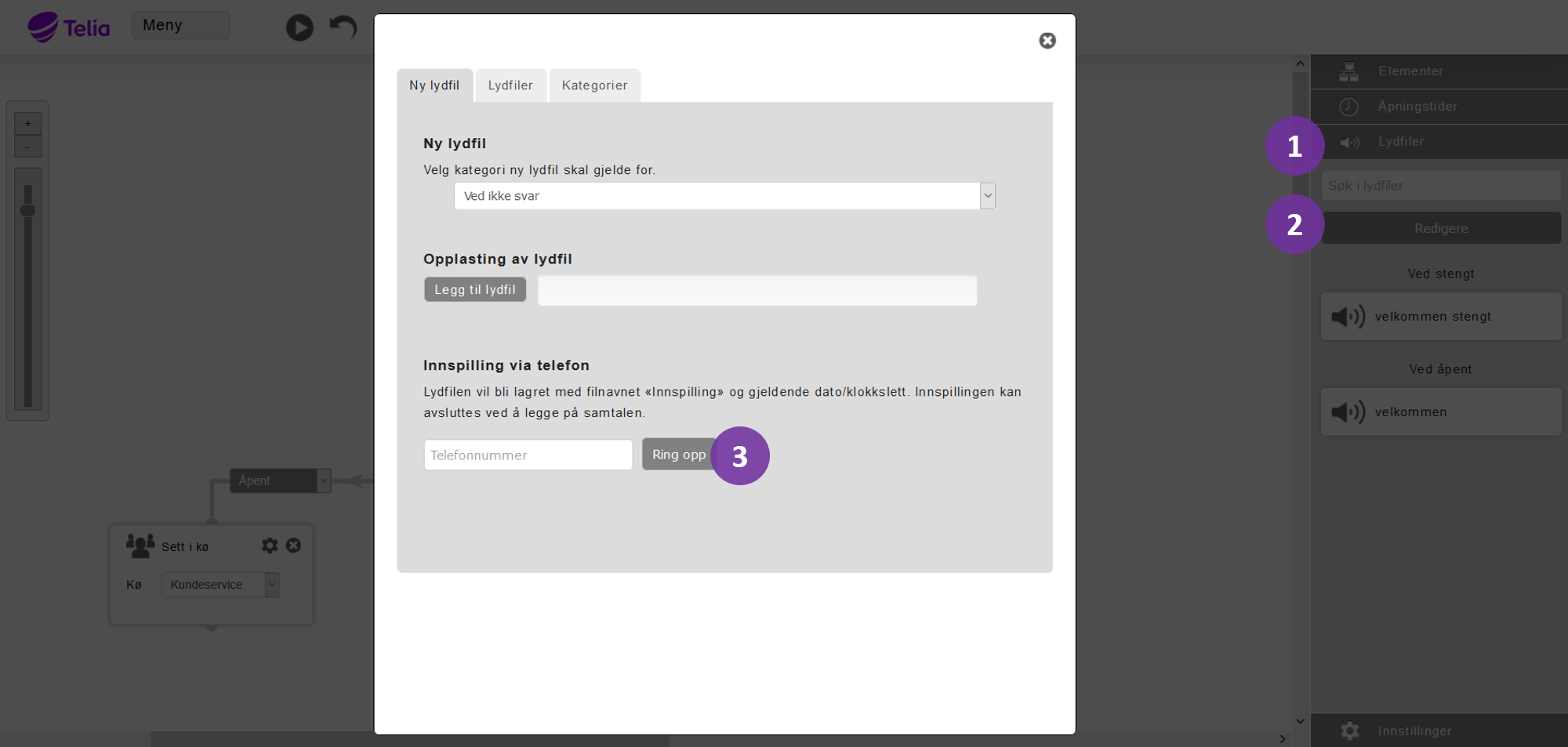The height and width of the screenshot is (747, 1568).
Task: Click speaker icon for velkommen stengt
Action: [1348, 317]
